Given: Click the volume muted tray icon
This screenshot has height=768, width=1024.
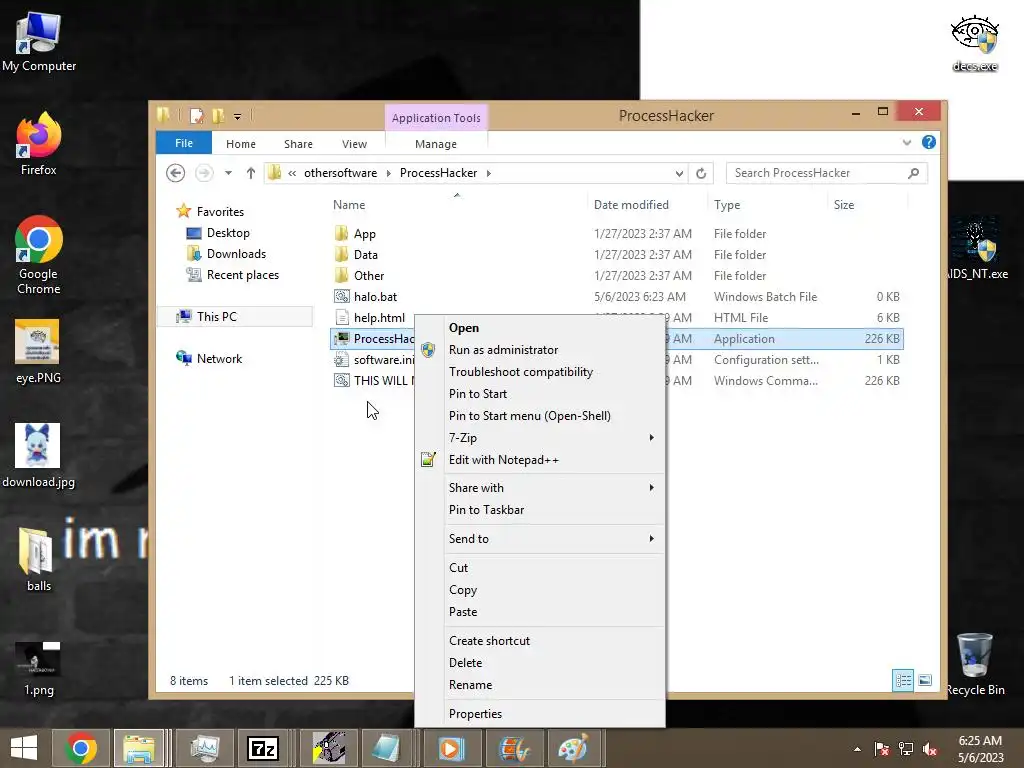Looking at the screenshot, I should click(x=930, y=749).
